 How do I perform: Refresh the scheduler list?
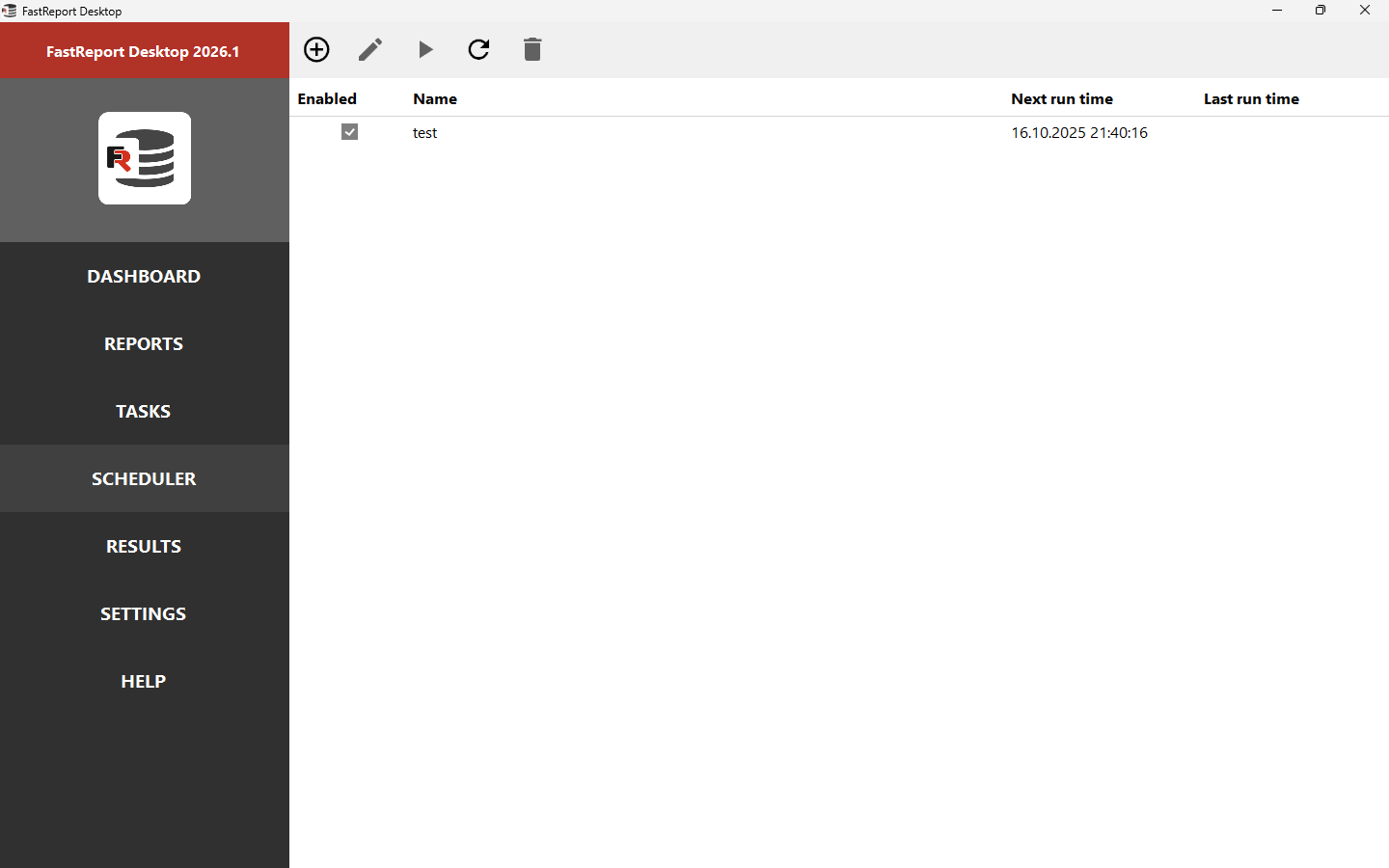[x=478, y=49]
